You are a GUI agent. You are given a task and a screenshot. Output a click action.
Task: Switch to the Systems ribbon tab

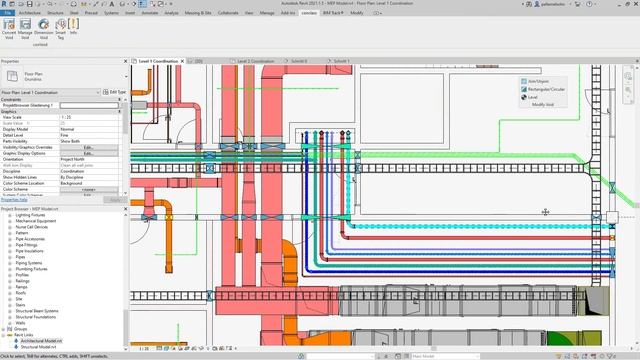tap(111, 13)
